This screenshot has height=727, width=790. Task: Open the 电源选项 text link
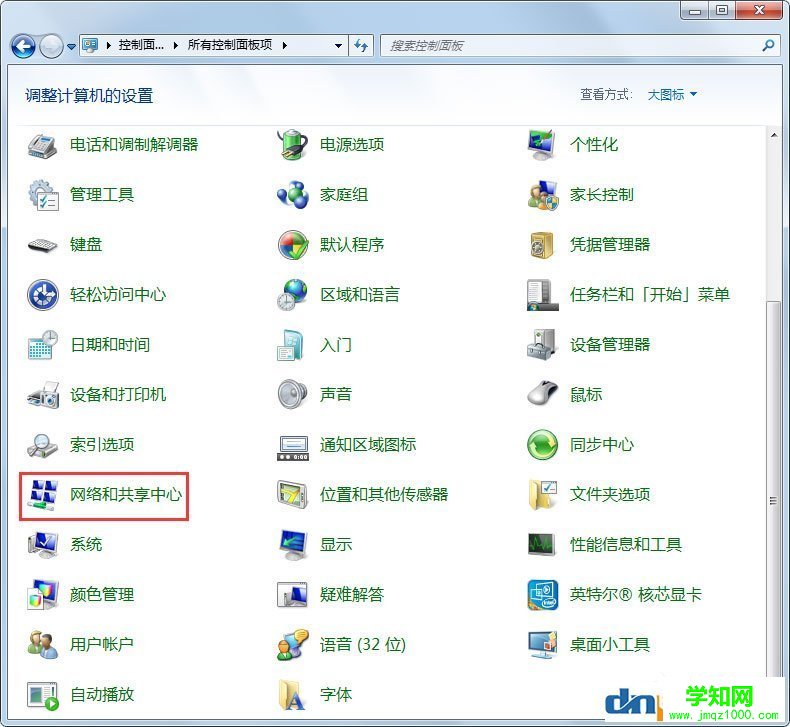pyautogui.click(x=352, y=145)
